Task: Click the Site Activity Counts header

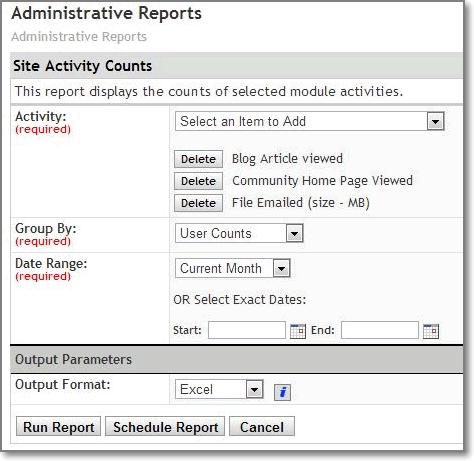Action: (82, 66)
